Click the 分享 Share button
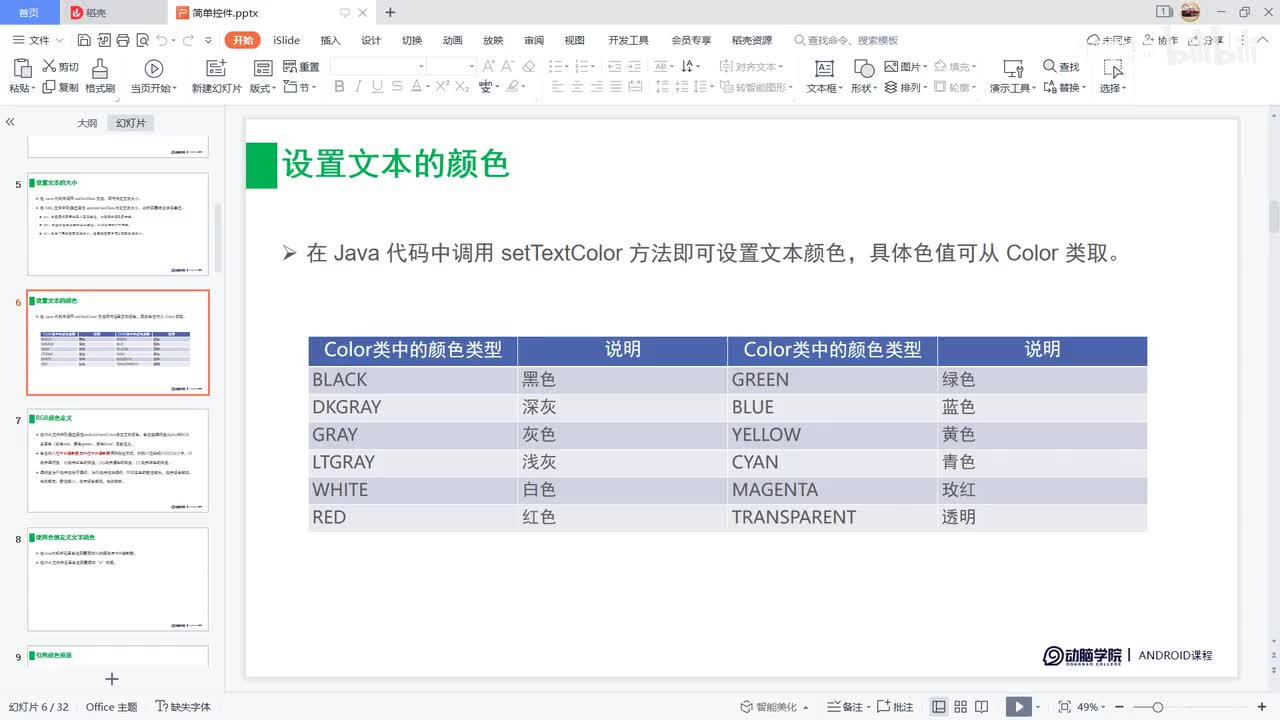Screen dimensions: 1280x720 click(1206, 40)
